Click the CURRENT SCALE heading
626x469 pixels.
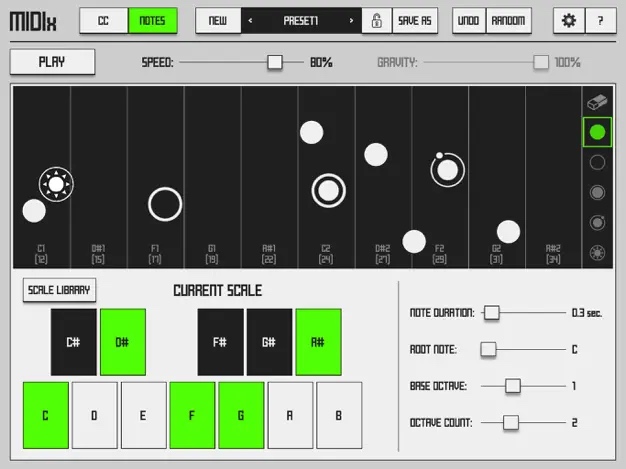tap(218, 290)
